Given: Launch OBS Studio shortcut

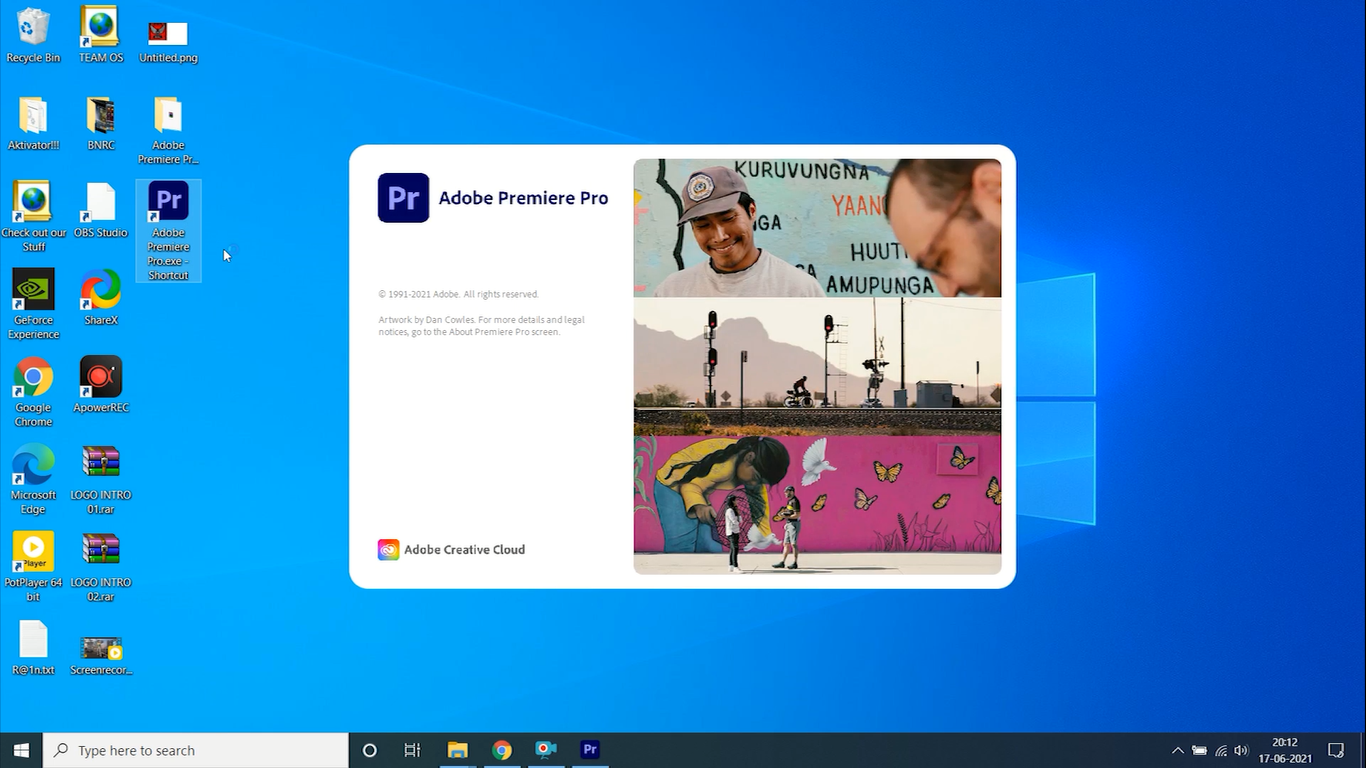Looking at the screenshot, I should 101,210.
